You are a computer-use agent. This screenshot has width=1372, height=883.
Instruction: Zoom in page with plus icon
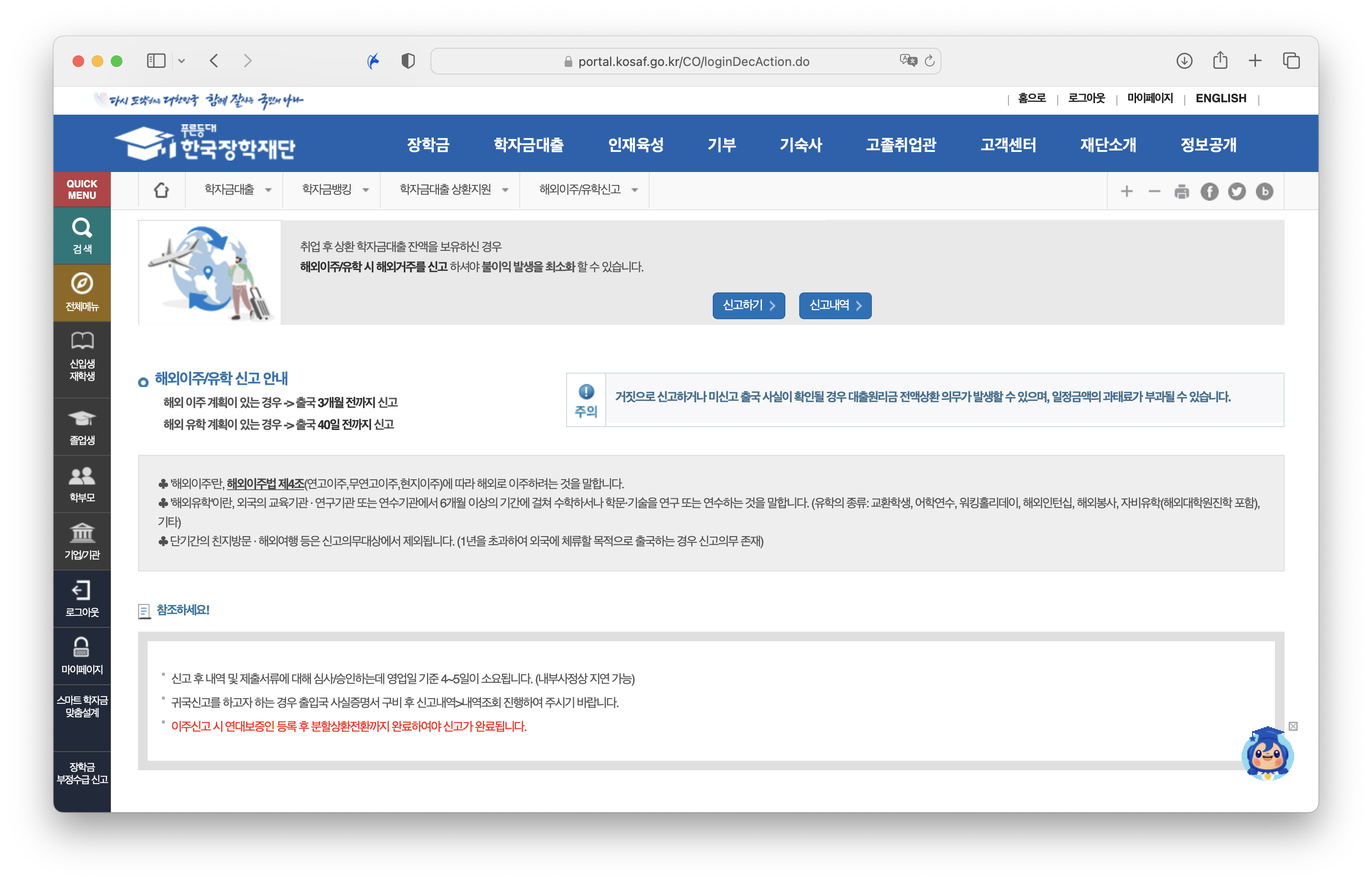click(x=1127, y=192)
